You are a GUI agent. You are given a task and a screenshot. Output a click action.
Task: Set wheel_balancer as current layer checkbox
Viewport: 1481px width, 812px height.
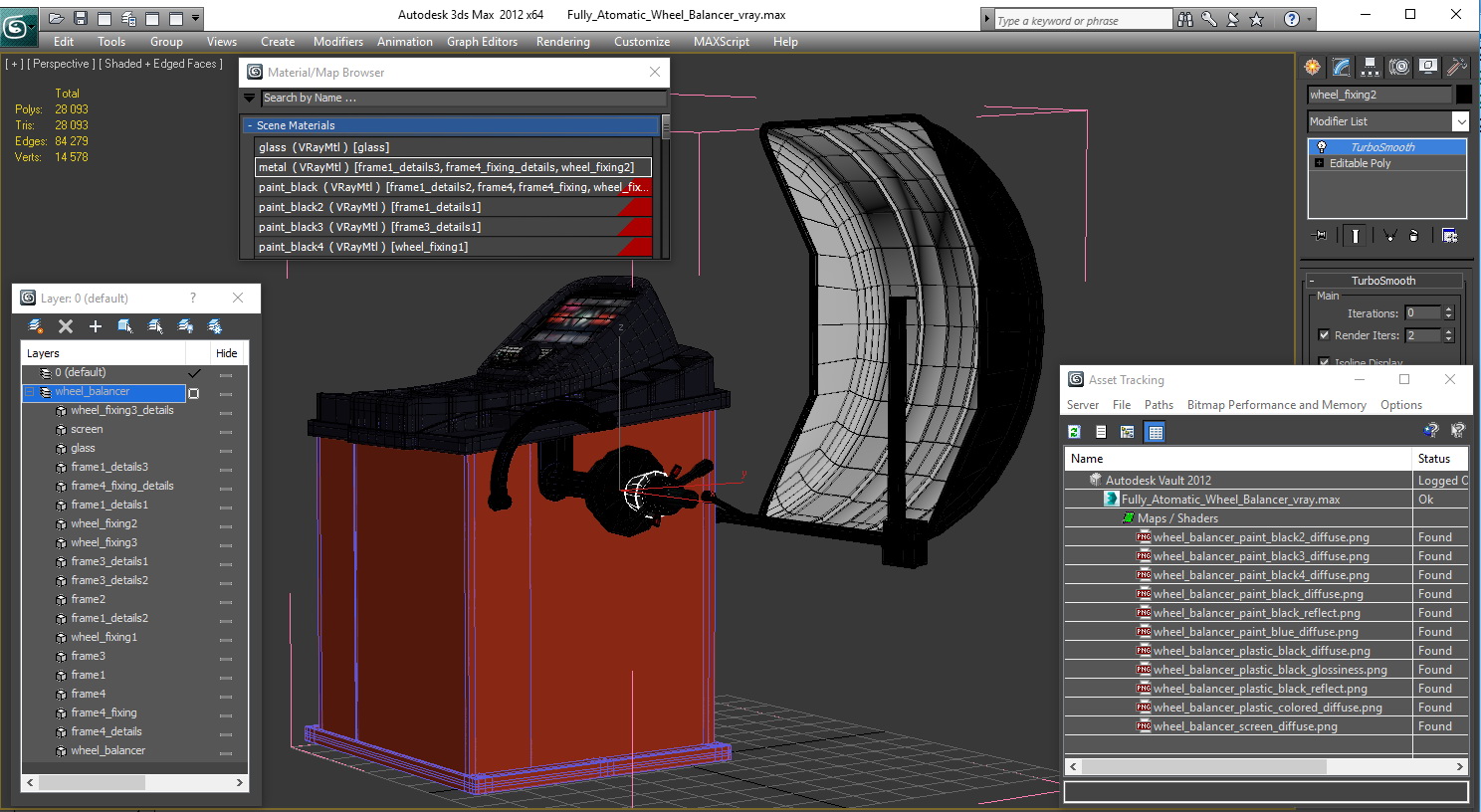coord(194,392)
